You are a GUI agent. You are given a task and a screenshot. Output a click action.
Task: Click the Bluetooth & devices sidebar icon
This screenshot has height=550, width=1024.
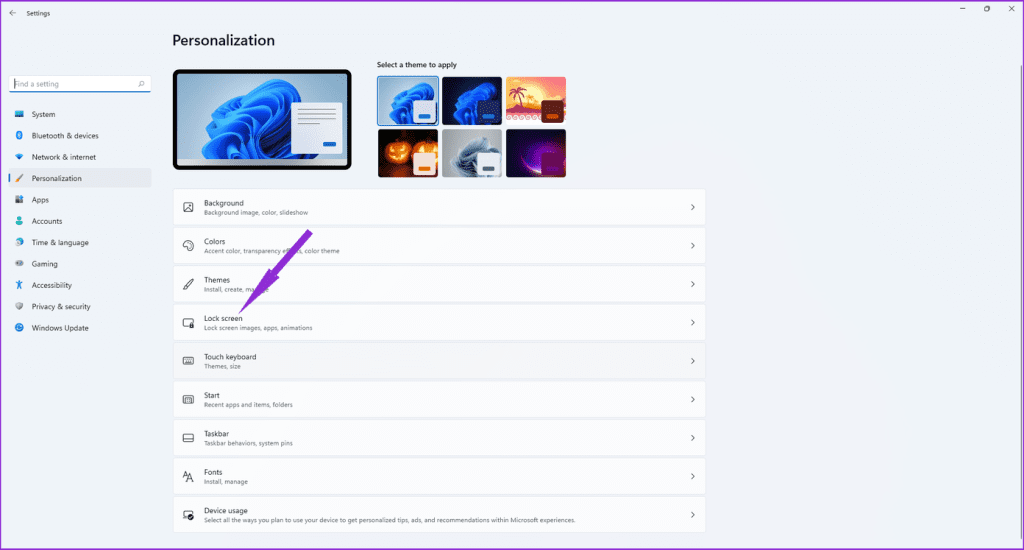coord(19,136)
